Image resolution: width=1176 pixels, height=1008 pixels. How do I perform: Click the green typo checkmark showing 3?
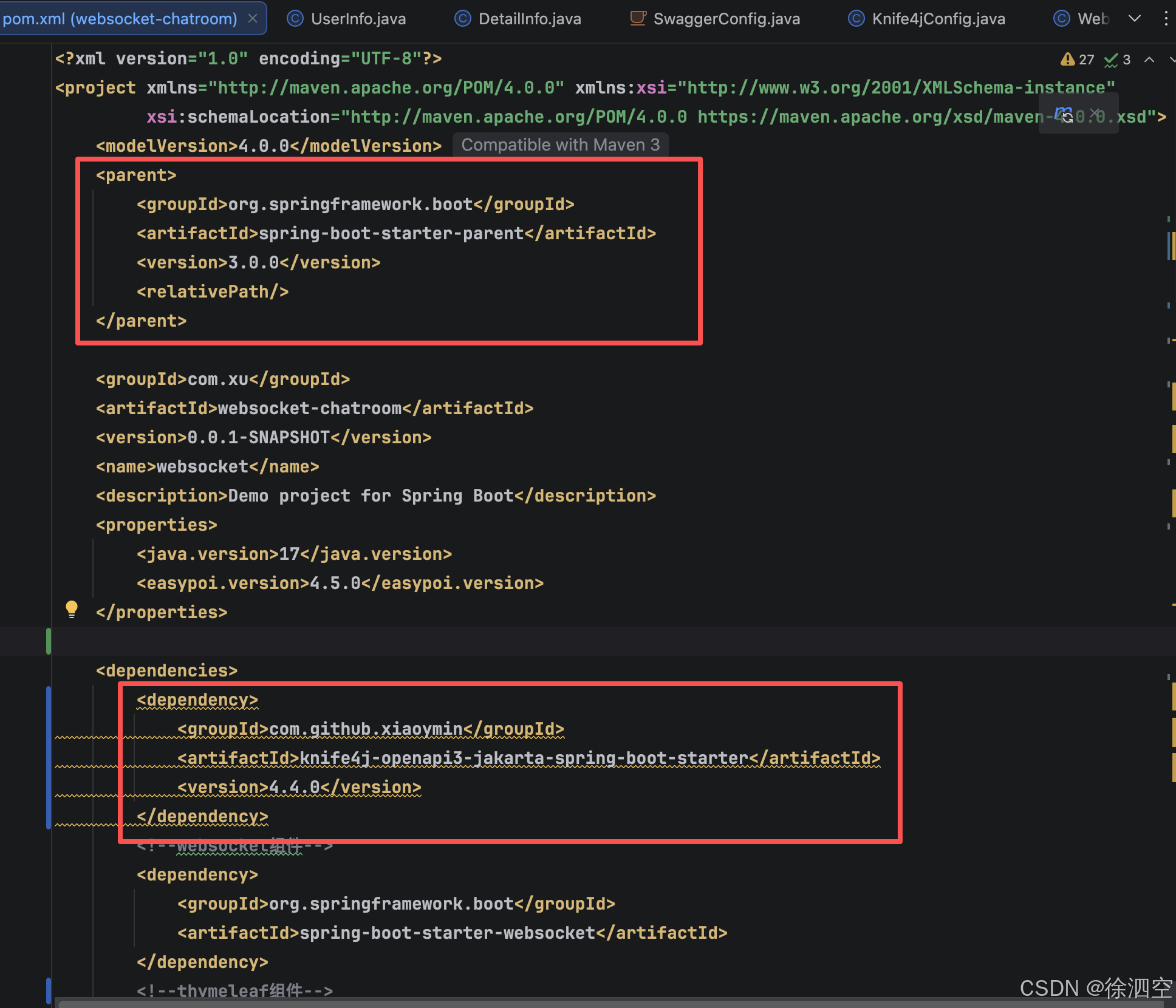[x=1118, y=60]
